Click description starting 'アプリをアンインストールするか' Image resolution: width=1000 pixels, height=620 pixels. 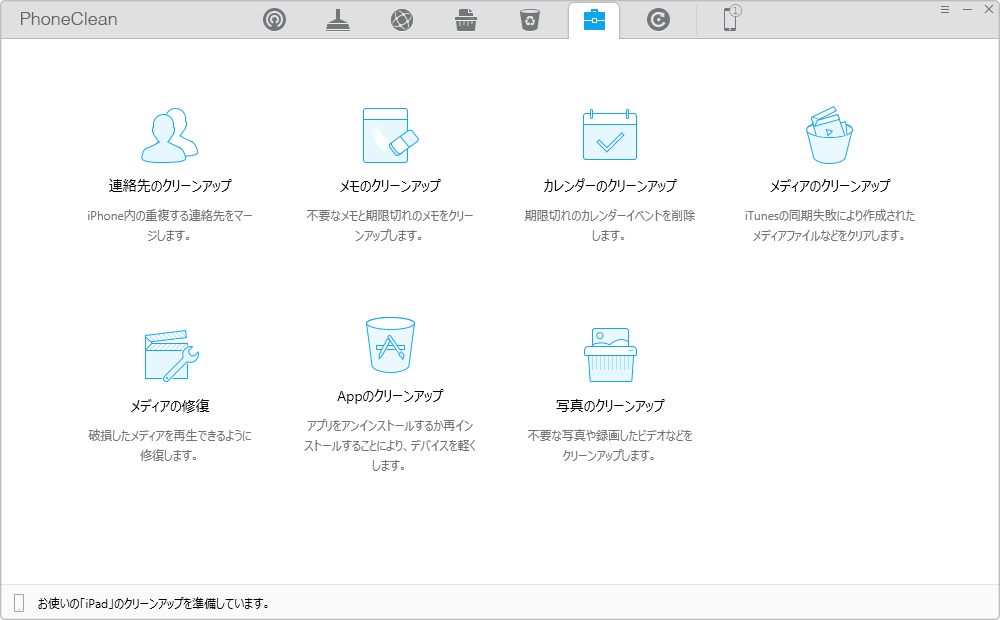[x=390, y=445]
